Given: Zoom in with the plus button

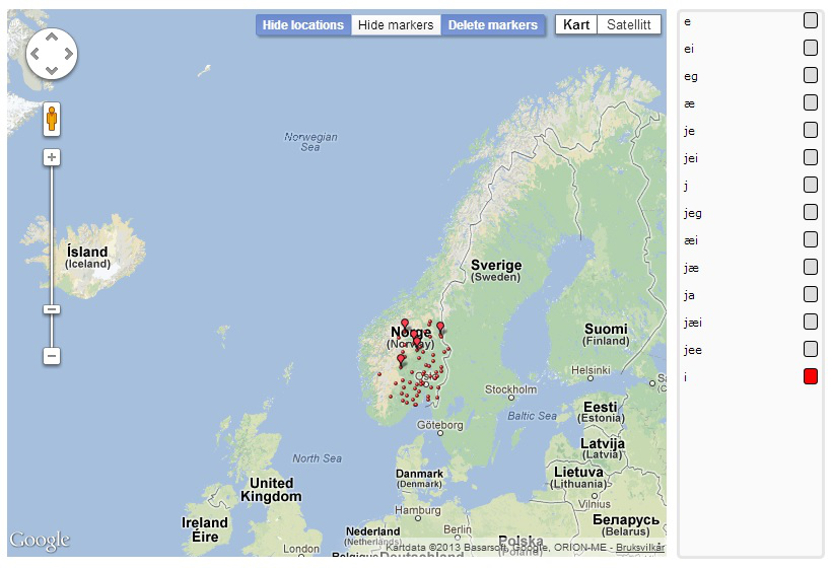Looking at the screenshot, I should (x=52, y=157).
